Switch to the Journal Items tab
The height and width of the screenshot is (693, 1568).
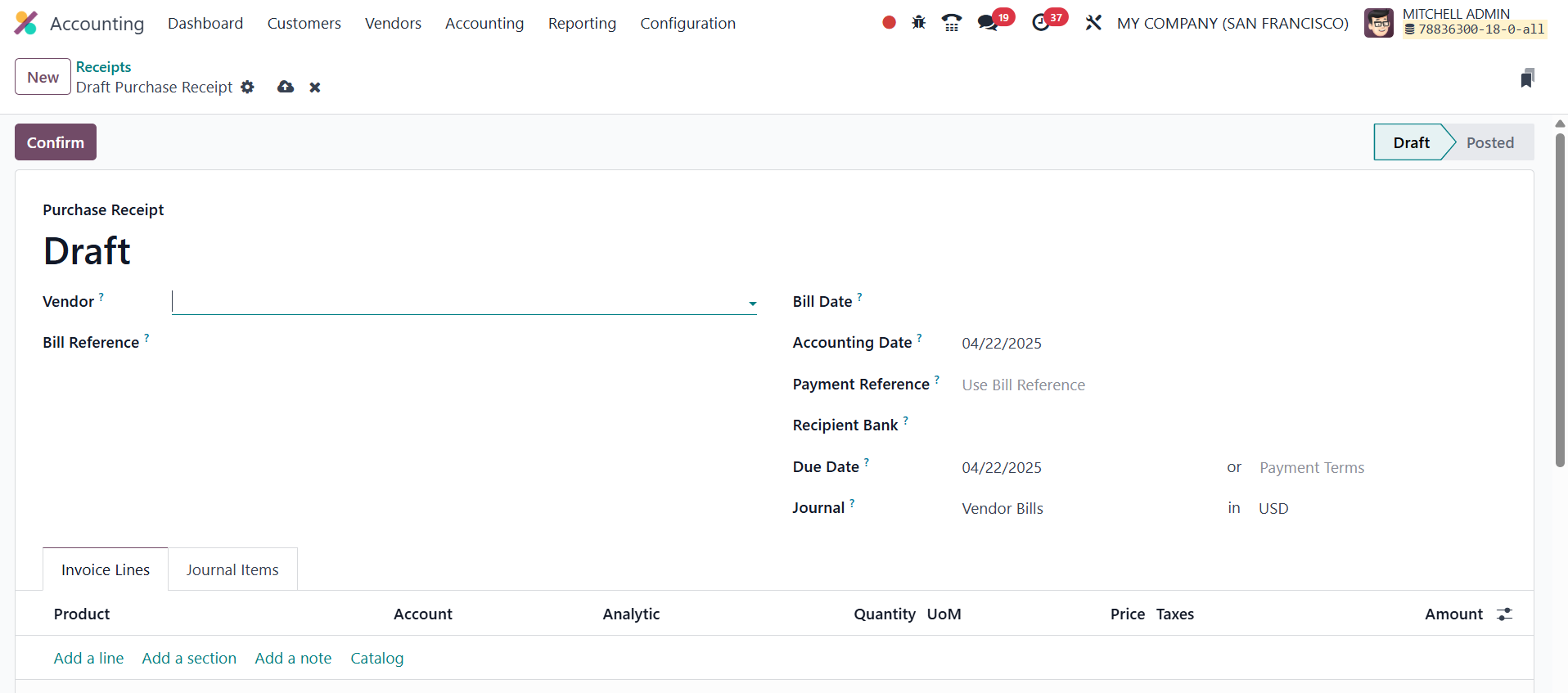pos(232,570)
